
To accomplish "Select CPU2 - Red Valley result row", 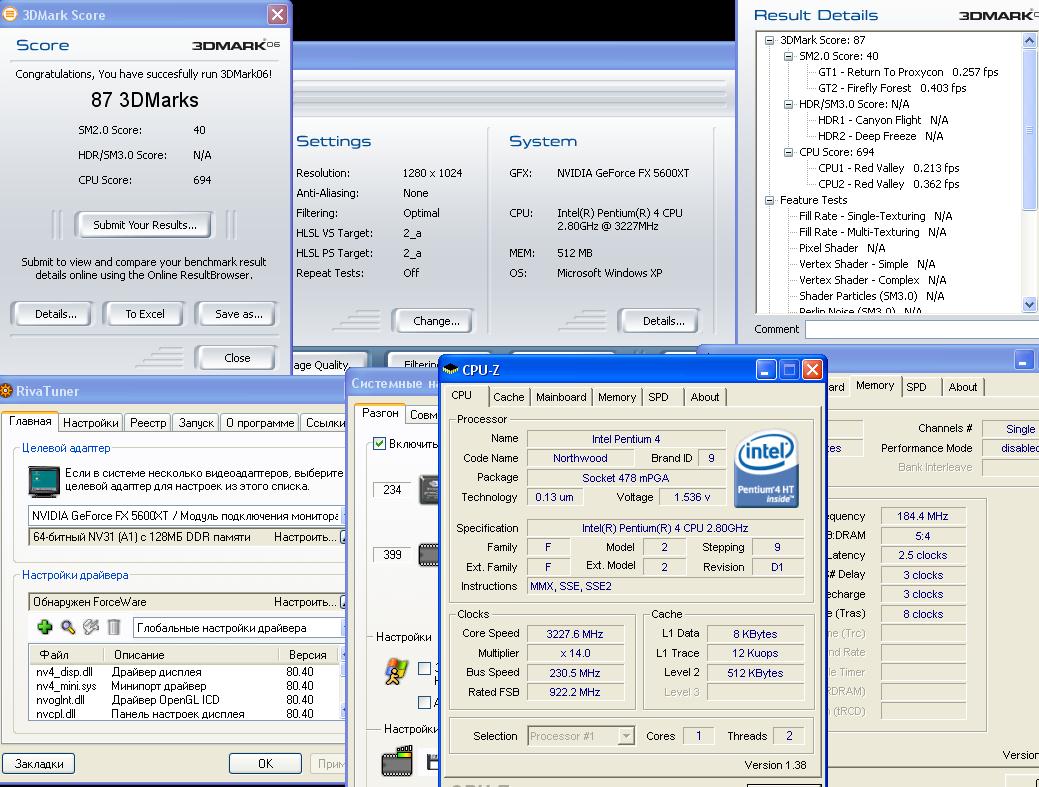I will [889, 184].
